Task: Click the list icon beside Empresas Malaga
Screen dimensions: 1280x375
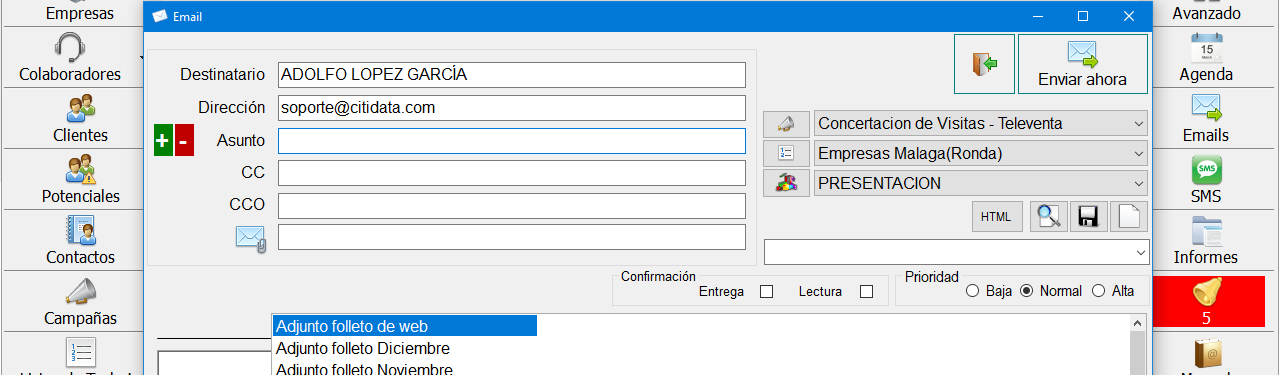Action: (786, 153)
